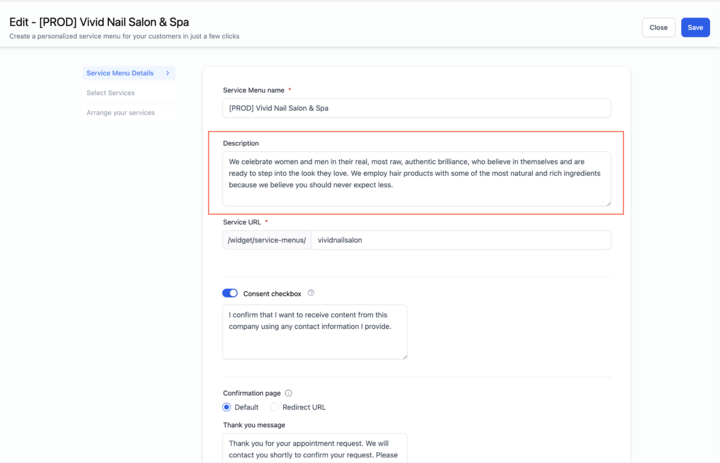720x463 pixels.
Task: Select the Default confirmation radio button
Action: (226, 407)
